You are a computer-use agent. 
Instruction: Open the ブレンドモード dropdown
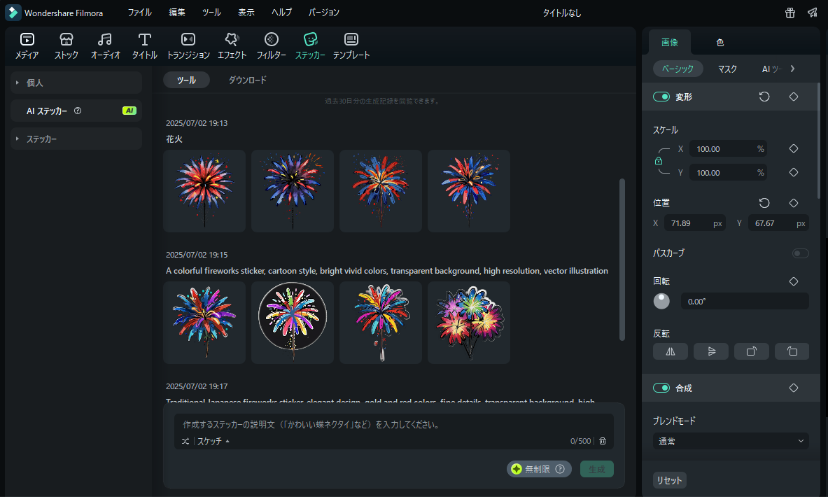[731, 441]
